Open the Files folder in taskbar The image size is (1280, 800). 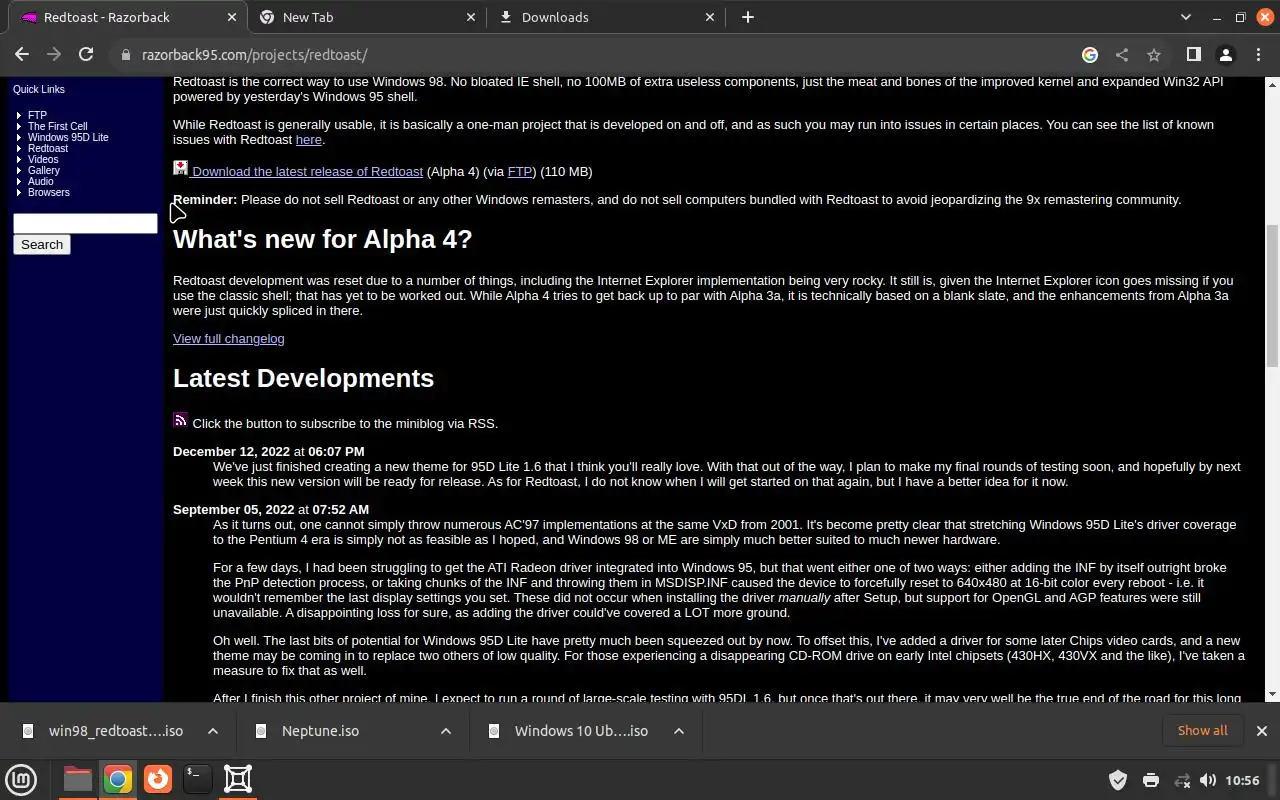(78, 779)
